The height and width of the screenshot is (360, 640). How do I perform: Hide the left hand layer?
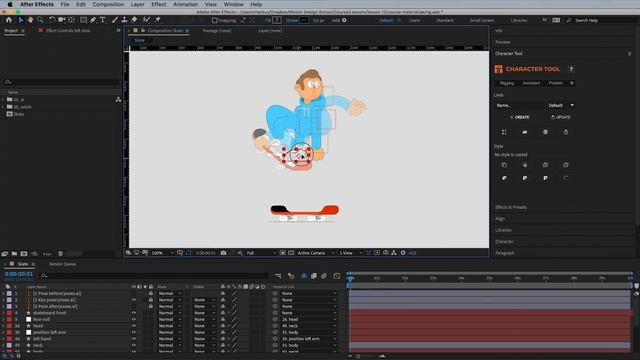(x=133, y=339)
